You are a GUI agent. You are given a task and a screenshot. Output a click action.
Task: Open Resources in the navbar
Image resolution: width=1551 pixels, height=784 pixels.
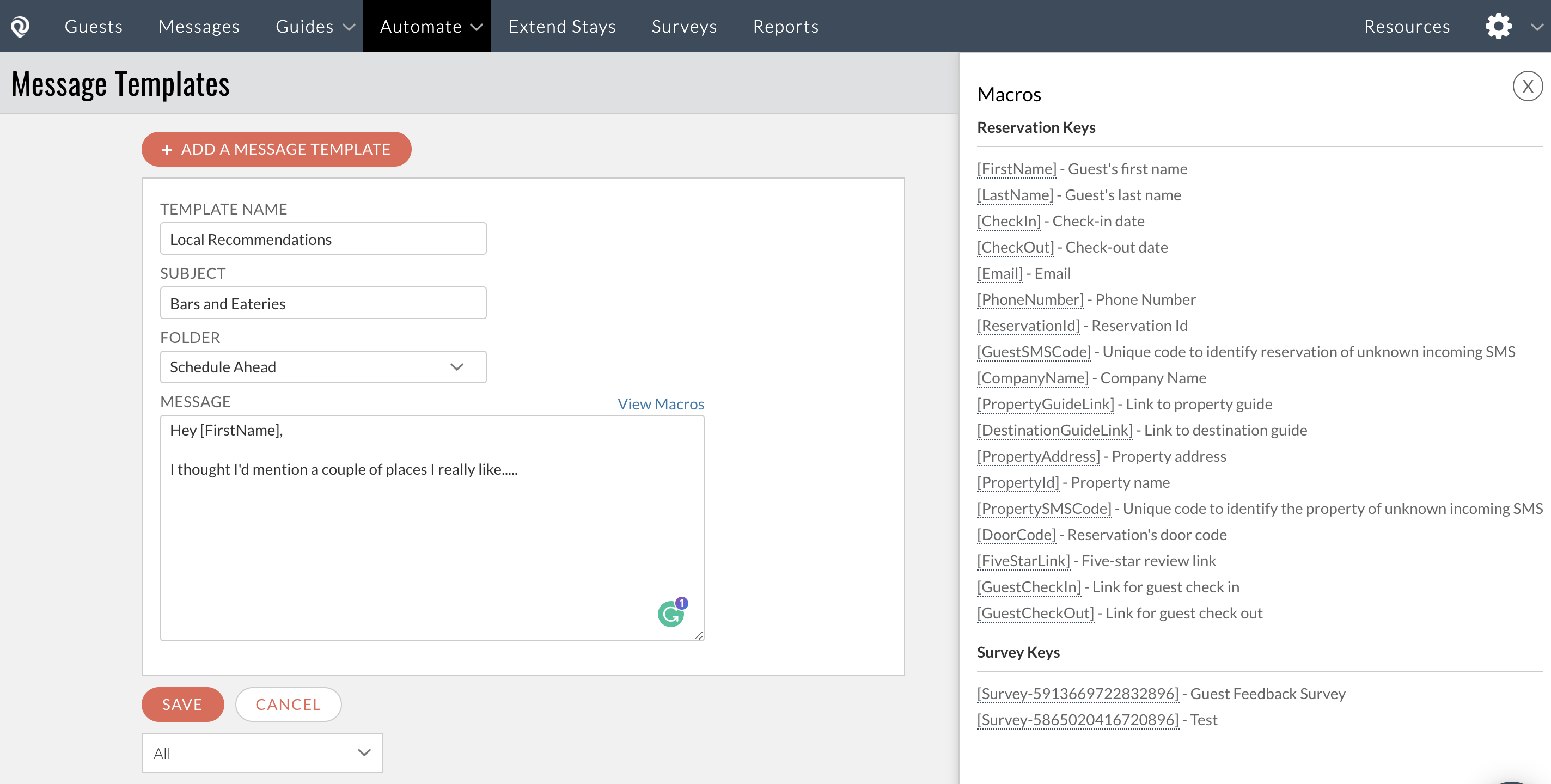coord(1407,27)
